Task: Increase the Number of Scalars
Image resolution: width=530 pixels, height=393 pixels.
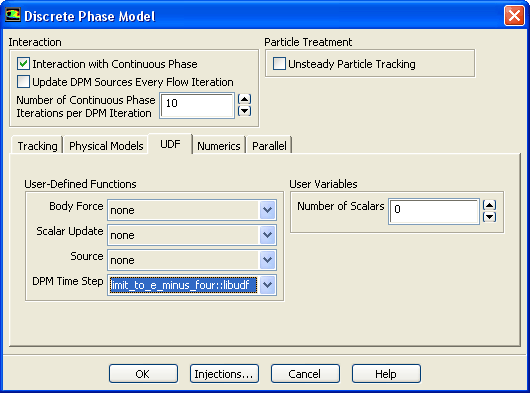Action: [489, 205]
